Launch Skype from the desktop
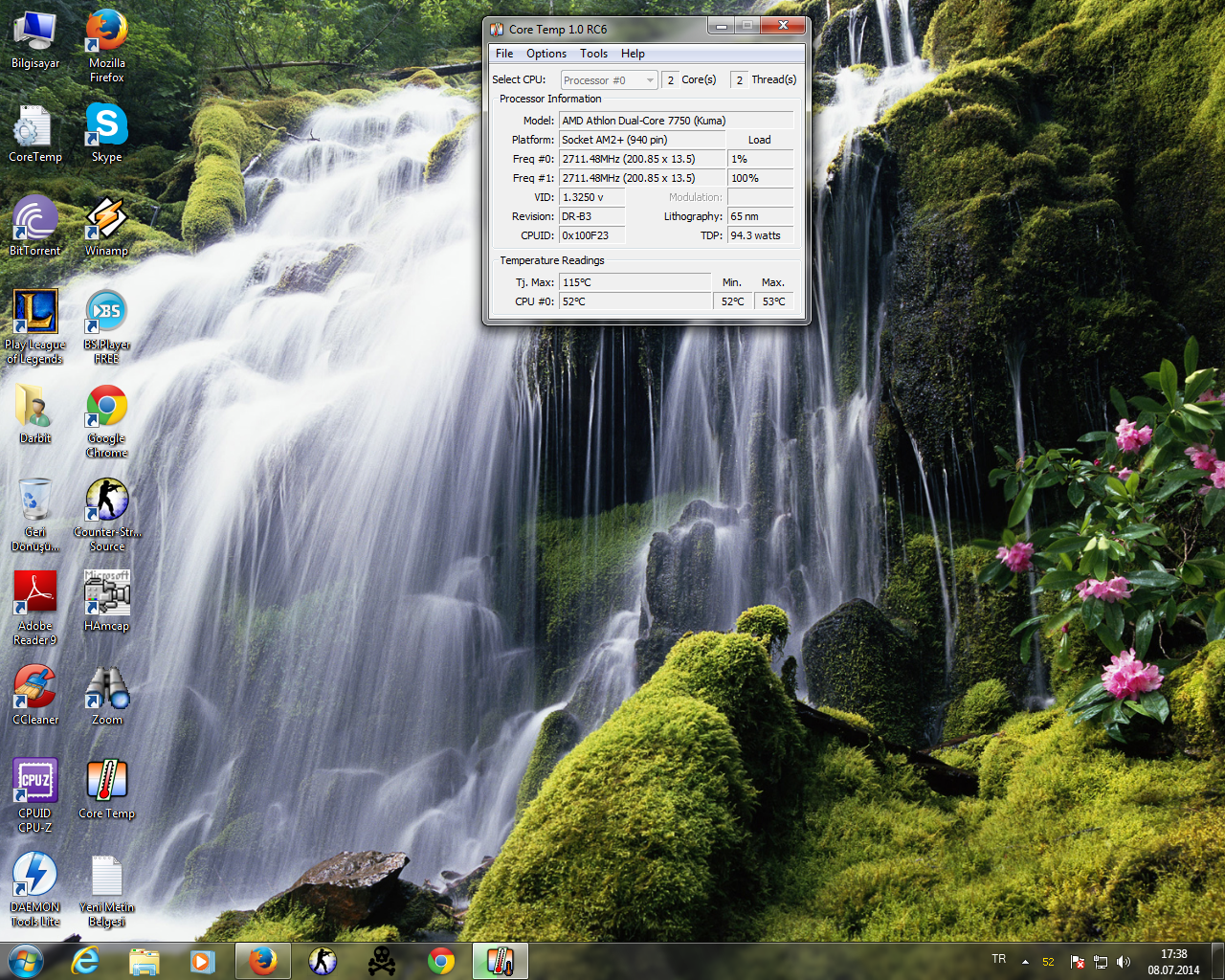The width and height of the screenshot is (1225, 980). [x=107, y=134]
